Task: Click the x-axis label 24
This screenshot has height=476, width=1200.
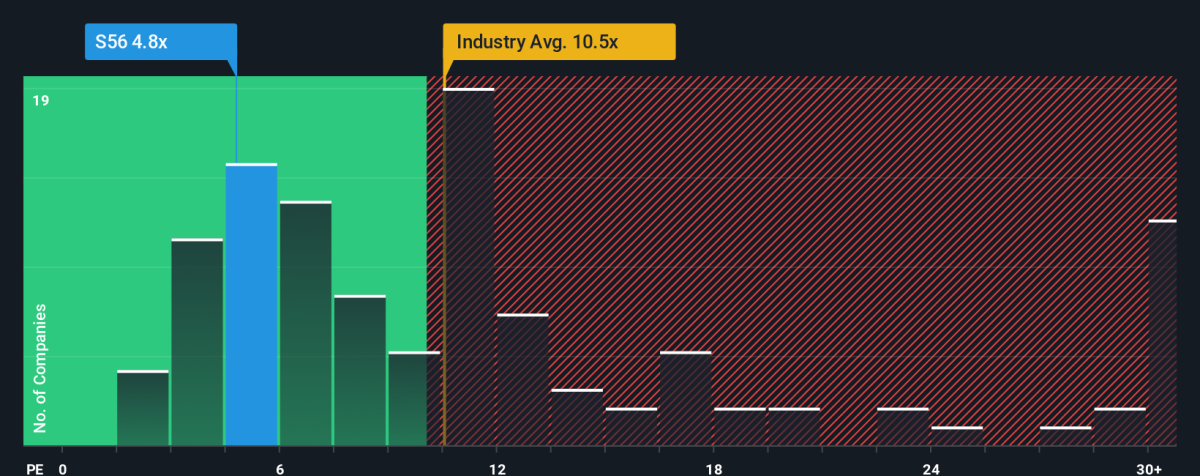Action: [x=930, y=469]
